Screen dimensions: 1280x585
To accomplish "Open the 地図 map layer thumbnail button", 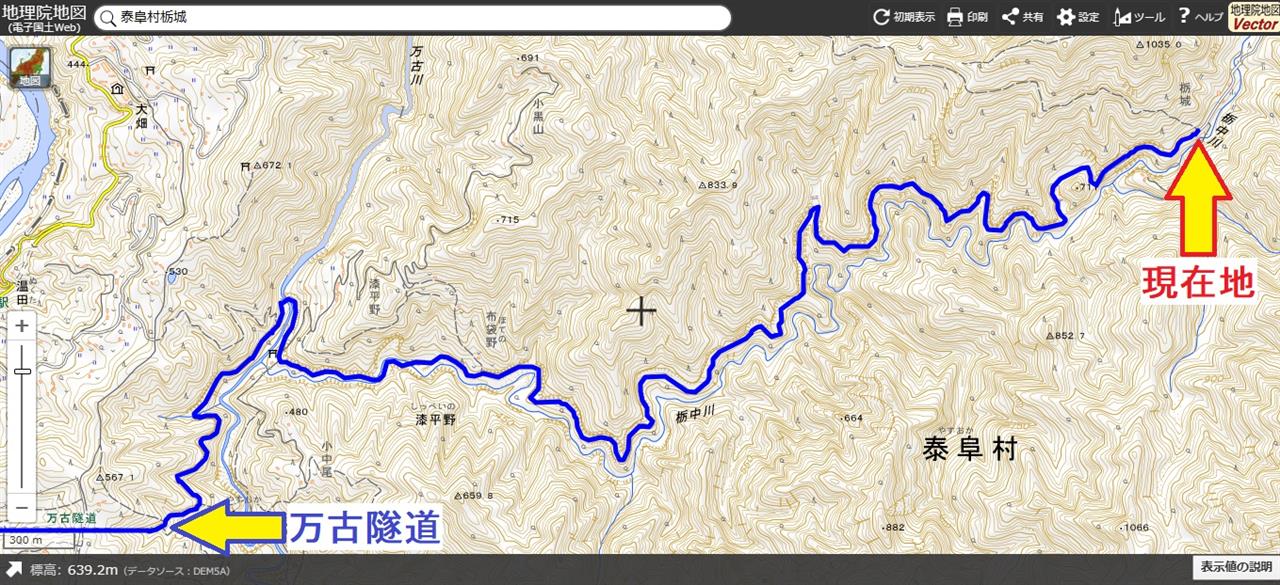I will [x=31, y=68].
